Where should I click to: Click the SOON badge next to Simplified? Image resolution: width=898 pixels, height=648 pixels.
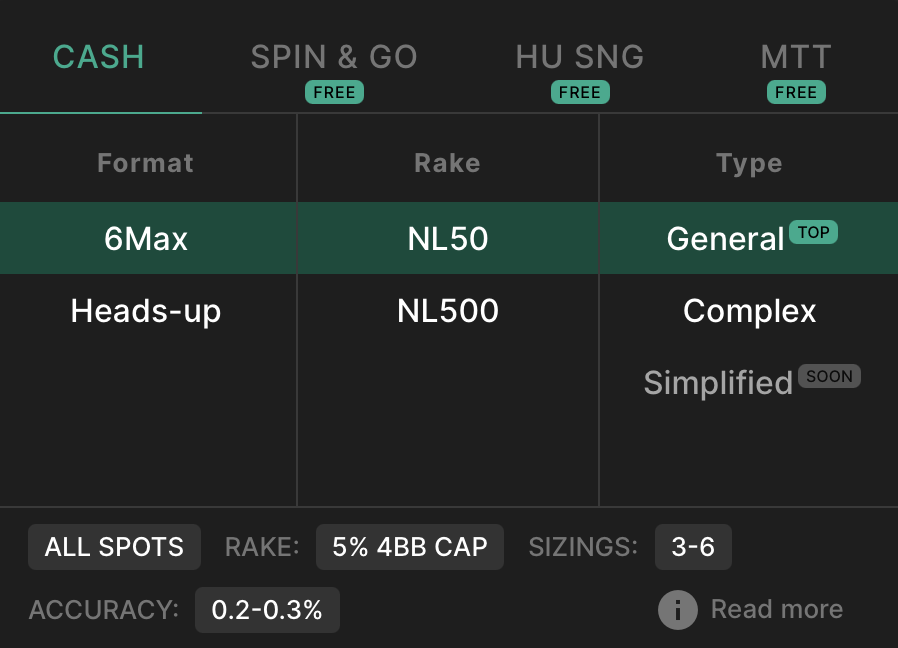point(829,376)
